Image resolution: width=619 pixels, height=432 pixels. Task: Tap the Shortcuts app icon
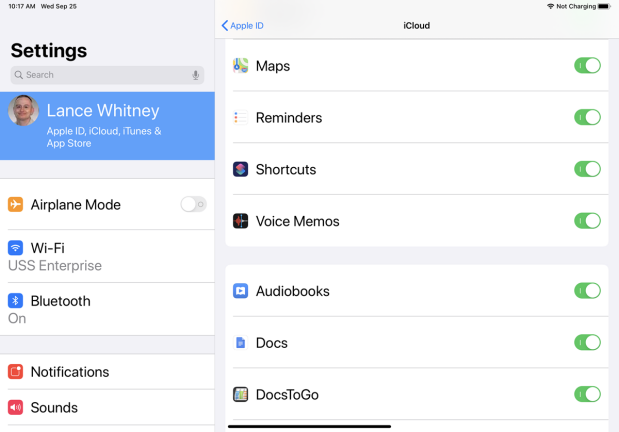pyautogui.click(x=240, y=169)
